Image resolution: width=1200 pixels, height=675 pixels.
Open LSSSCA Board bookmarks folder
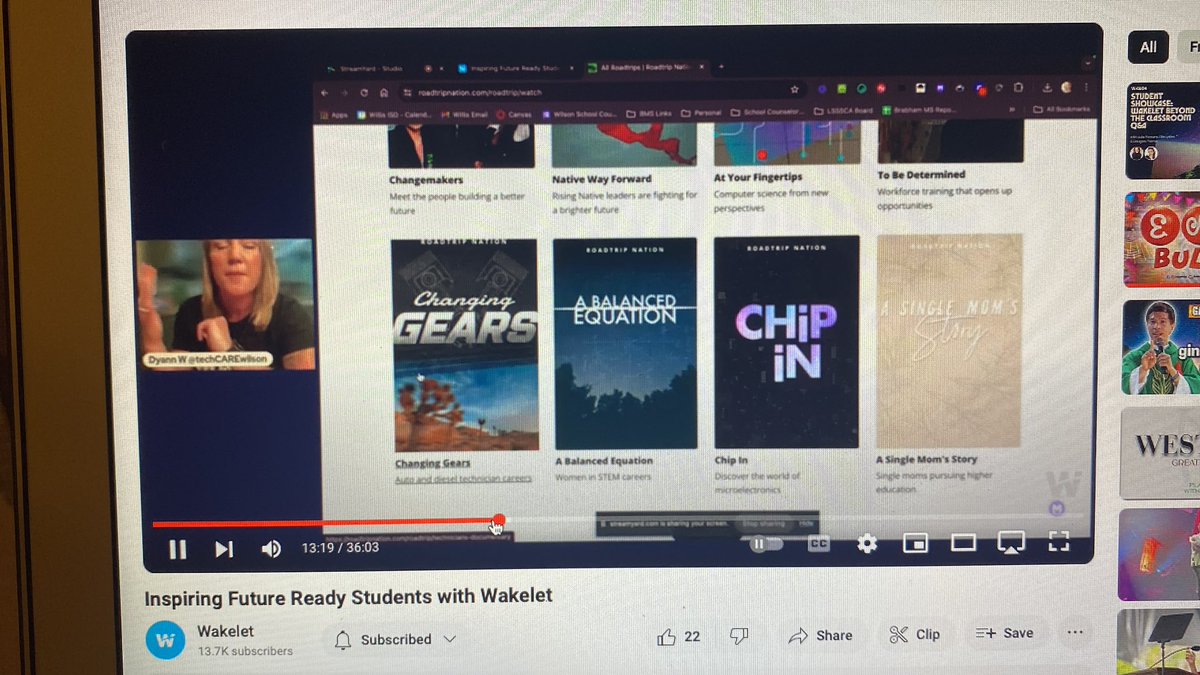pos(845,111)
